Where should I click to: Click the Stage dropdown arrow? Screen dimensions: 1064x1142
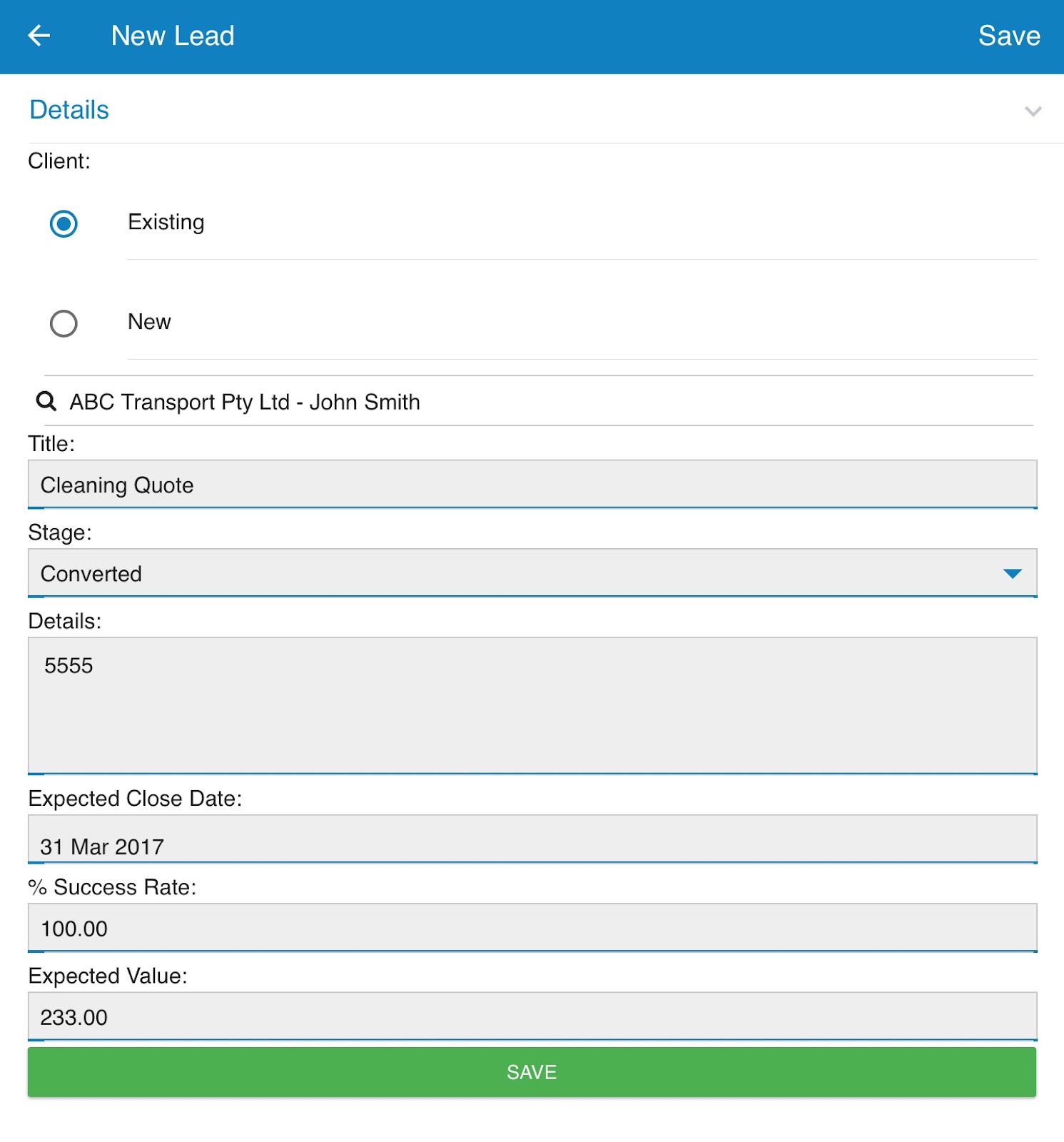pos(1012,574)
